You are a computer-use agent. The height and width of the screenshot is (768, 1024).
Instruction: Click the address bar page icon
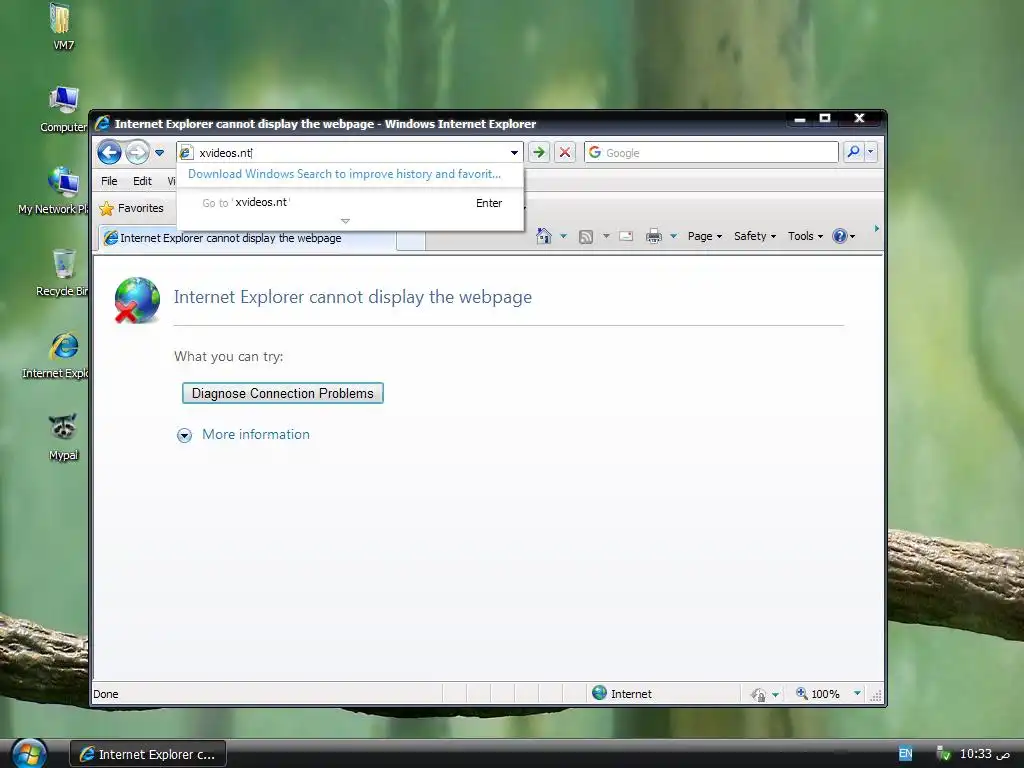(186, 153)
